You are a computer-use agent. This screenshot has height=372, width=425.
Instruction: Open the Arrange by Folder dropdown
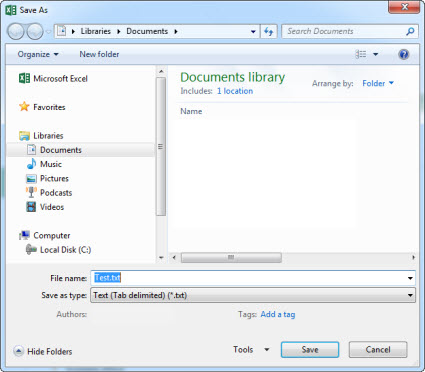(378, 83)
